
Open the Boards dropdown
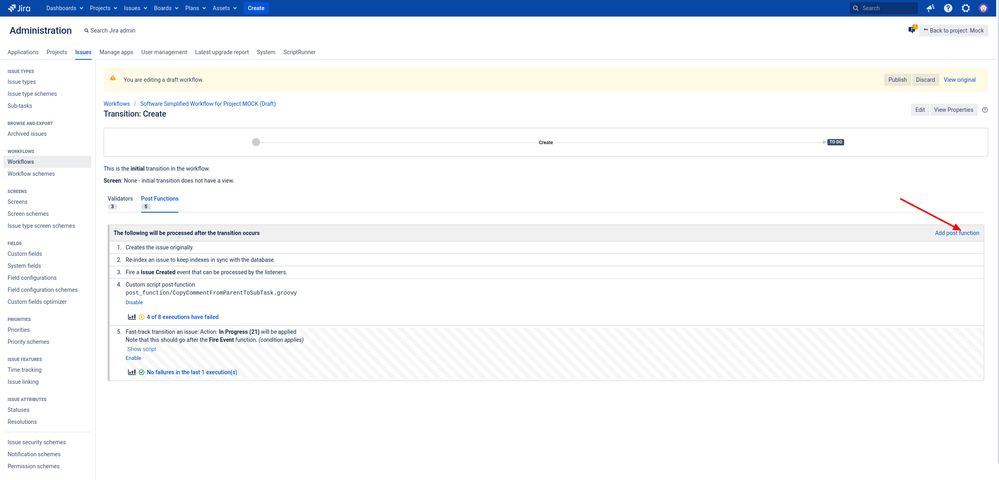166,8
